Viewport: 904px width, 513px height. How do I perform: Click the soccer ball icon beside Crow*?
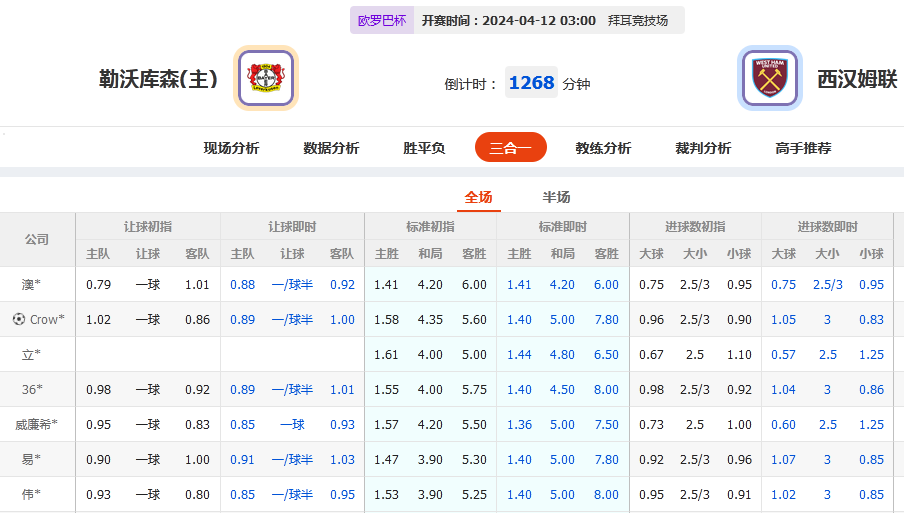pyautogui.click(x=18, y=320)
